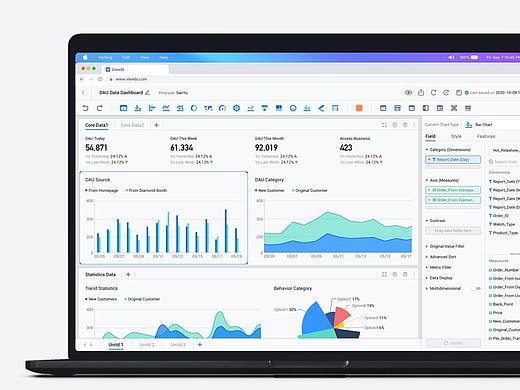This screenshot has width=520, height=390.
Task: Click the orange widget icon in the toolbar
Action: tap(359, 108)
